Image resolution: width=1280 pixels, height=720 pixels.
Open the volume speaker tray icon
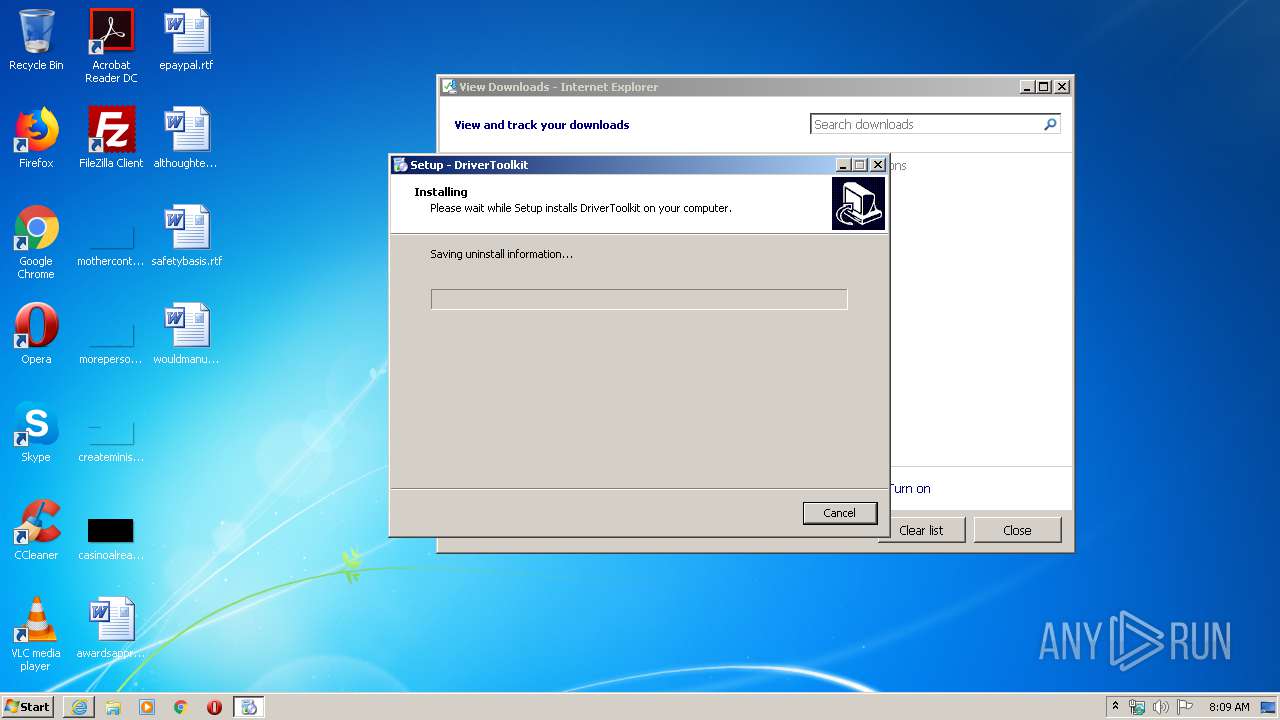[1160, 707]
